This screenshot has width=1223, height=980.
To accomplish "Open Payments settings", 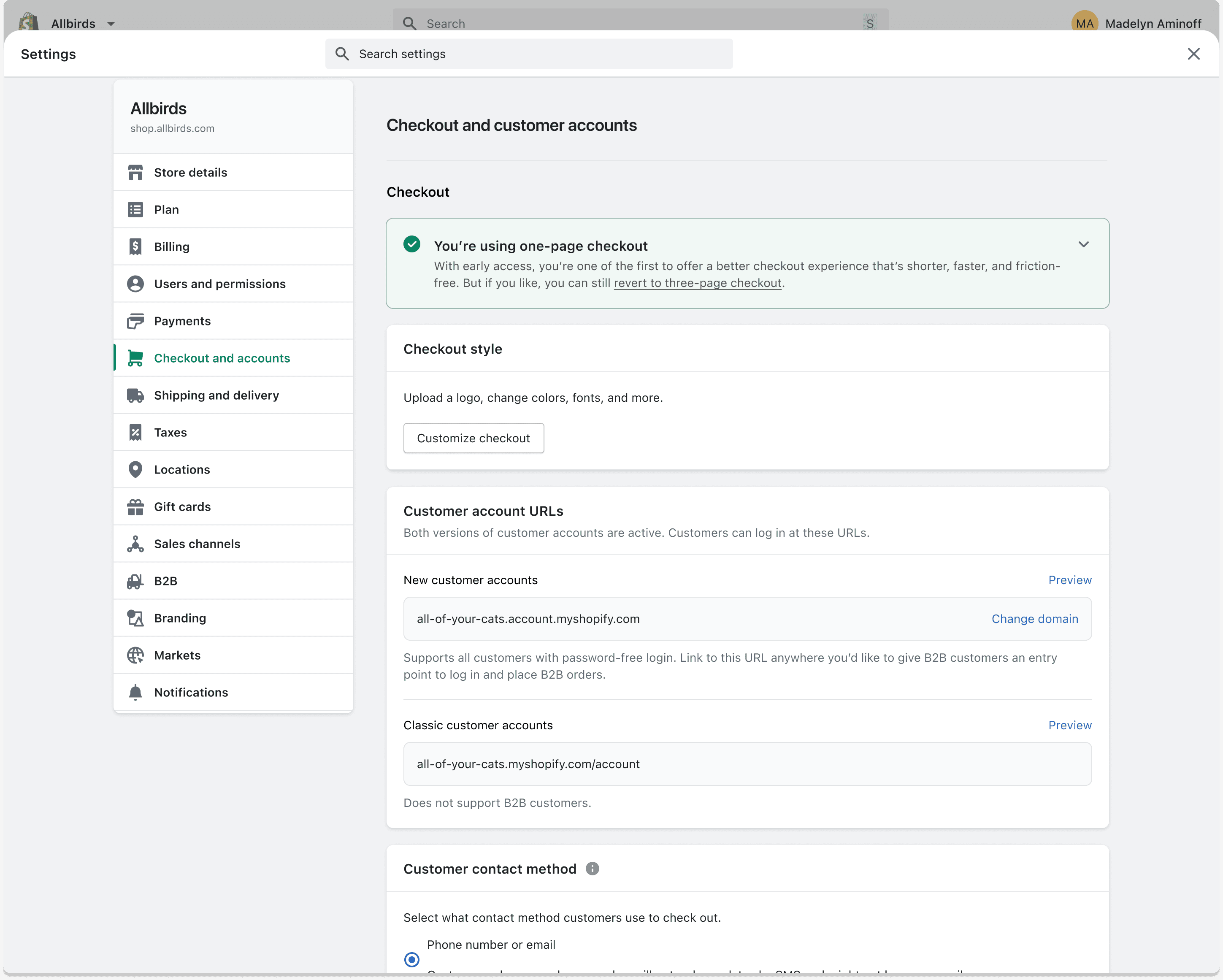I will 233,321.
